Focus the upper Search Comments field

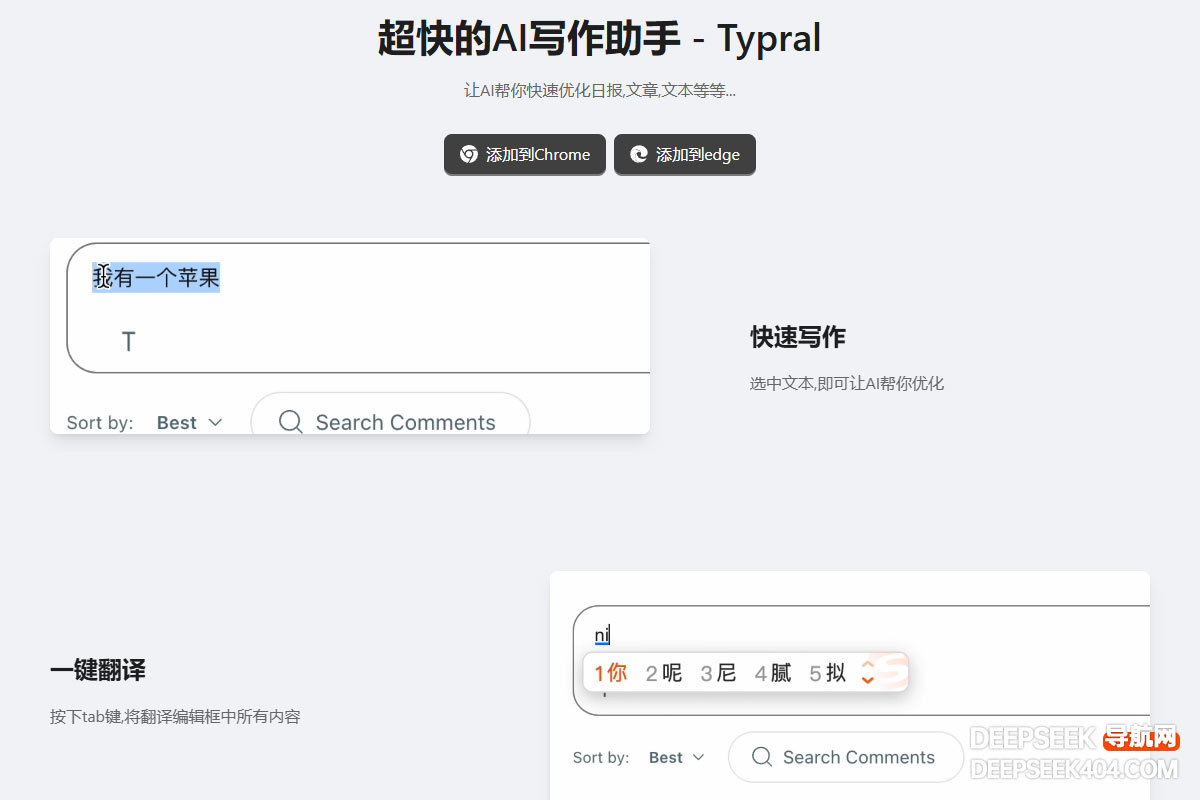click(405, 422)
